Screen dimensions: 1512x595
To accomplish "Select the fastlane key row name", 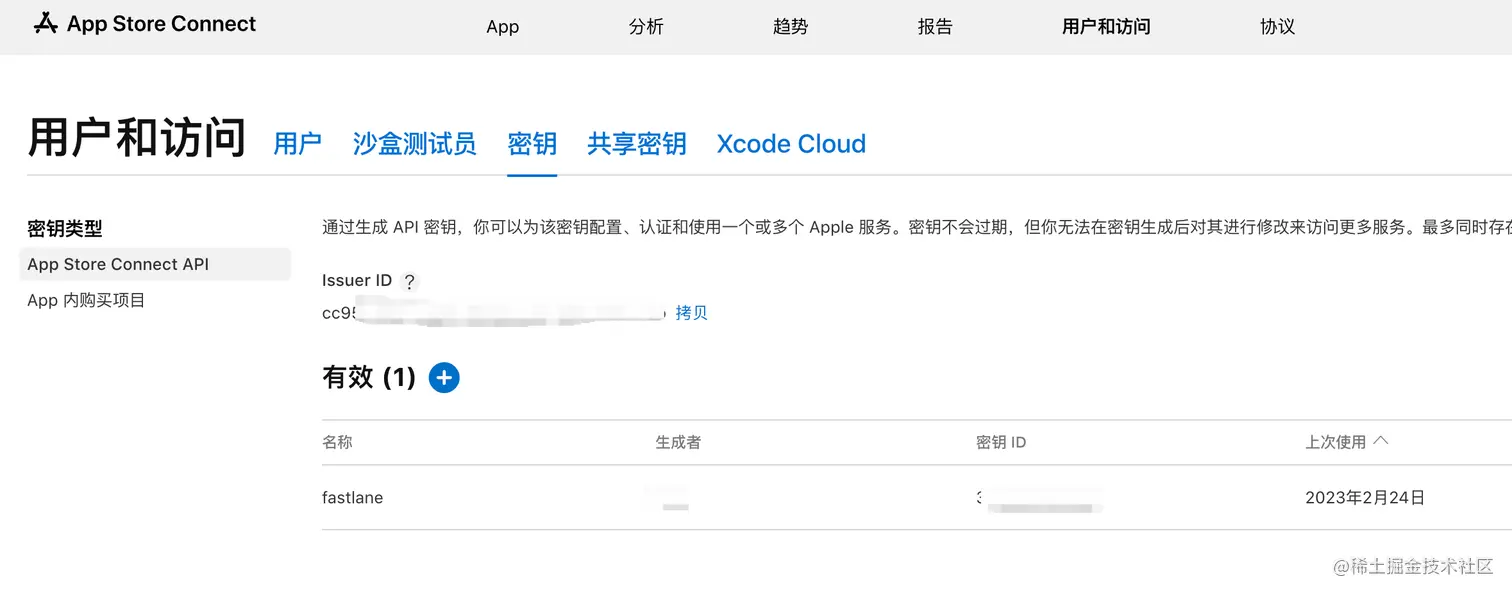I will pyautogui.click(x=352, y=497).
